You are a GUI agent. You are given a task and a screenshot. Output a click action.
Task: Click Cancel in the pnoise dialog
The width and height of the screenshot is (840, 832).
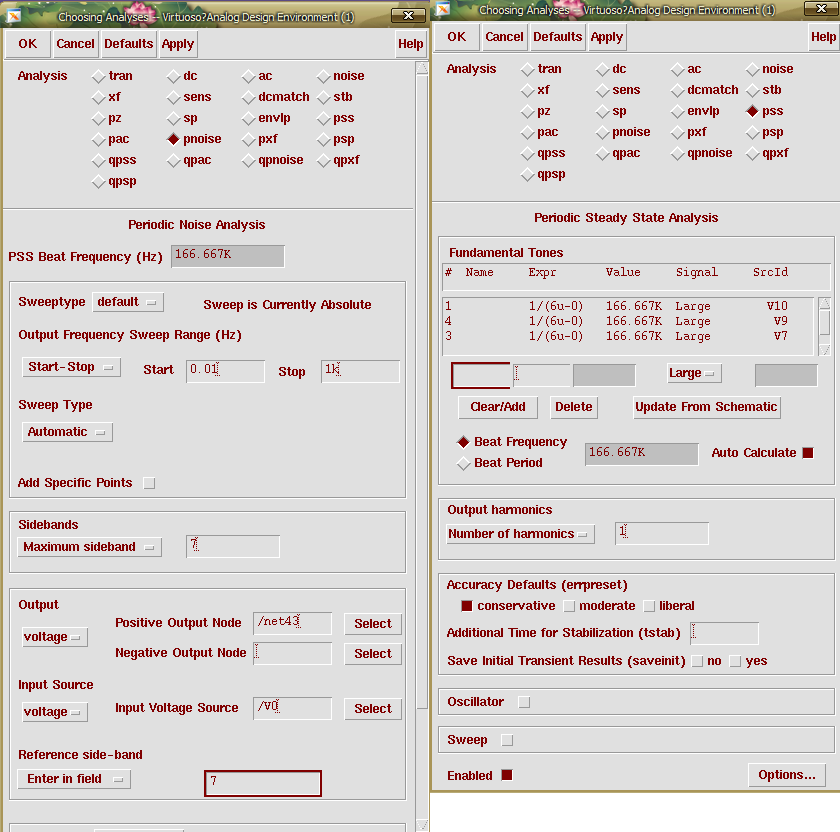pyautogui.click(x=75, y=44)
